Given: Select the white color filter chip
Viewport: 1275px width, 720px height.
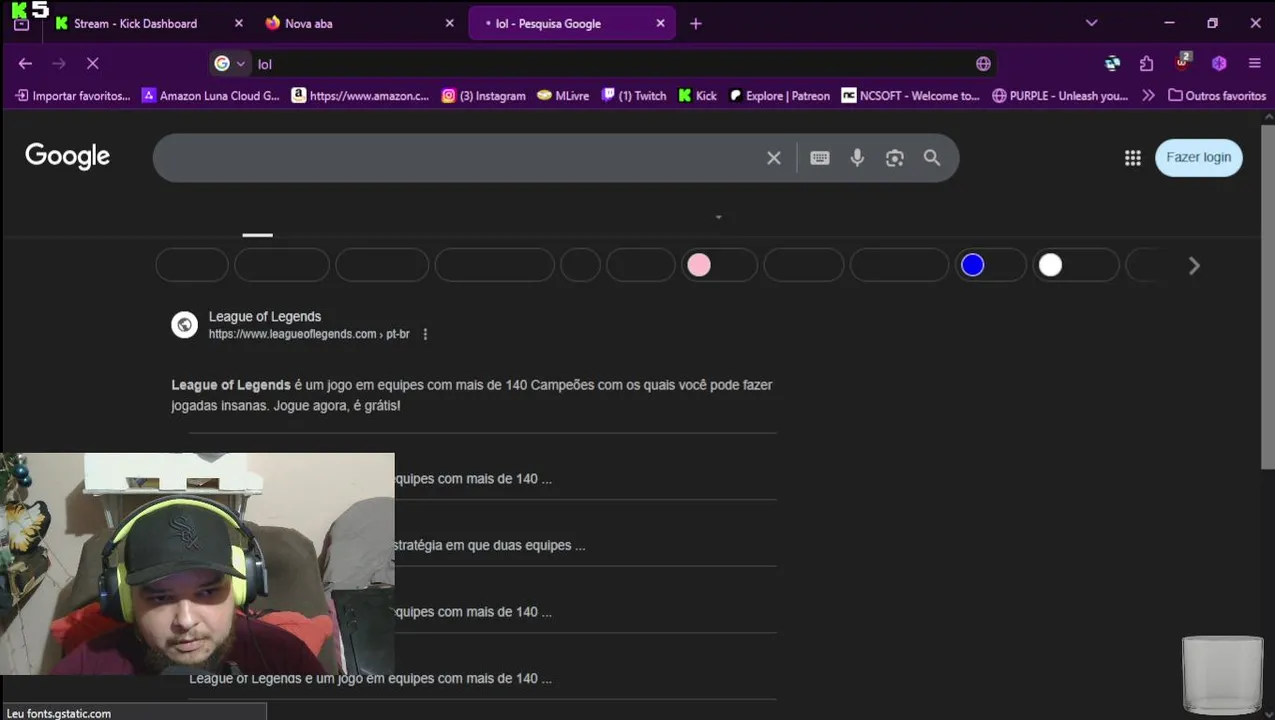Looking at the screenshot, I should tap(1075, 265).
